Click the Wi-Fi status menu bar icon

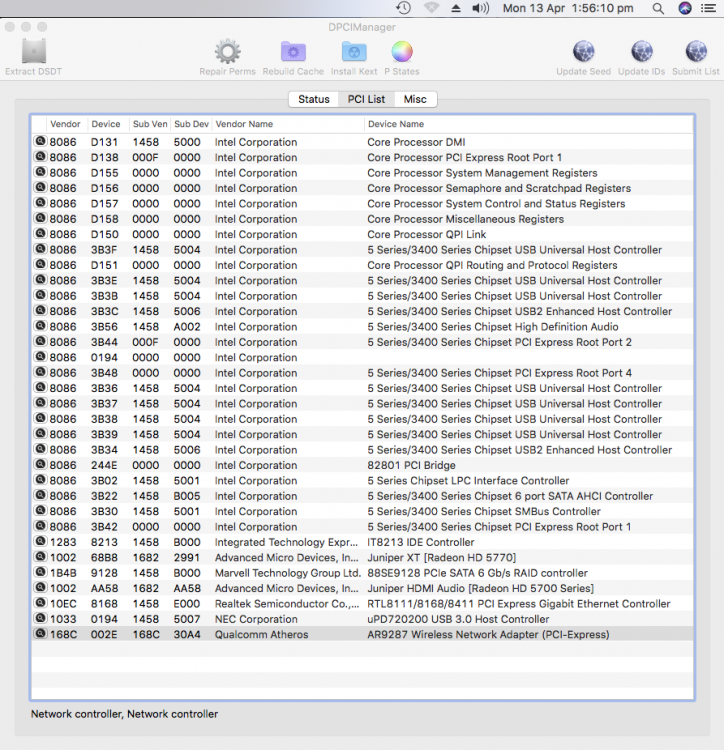[431, 8]
